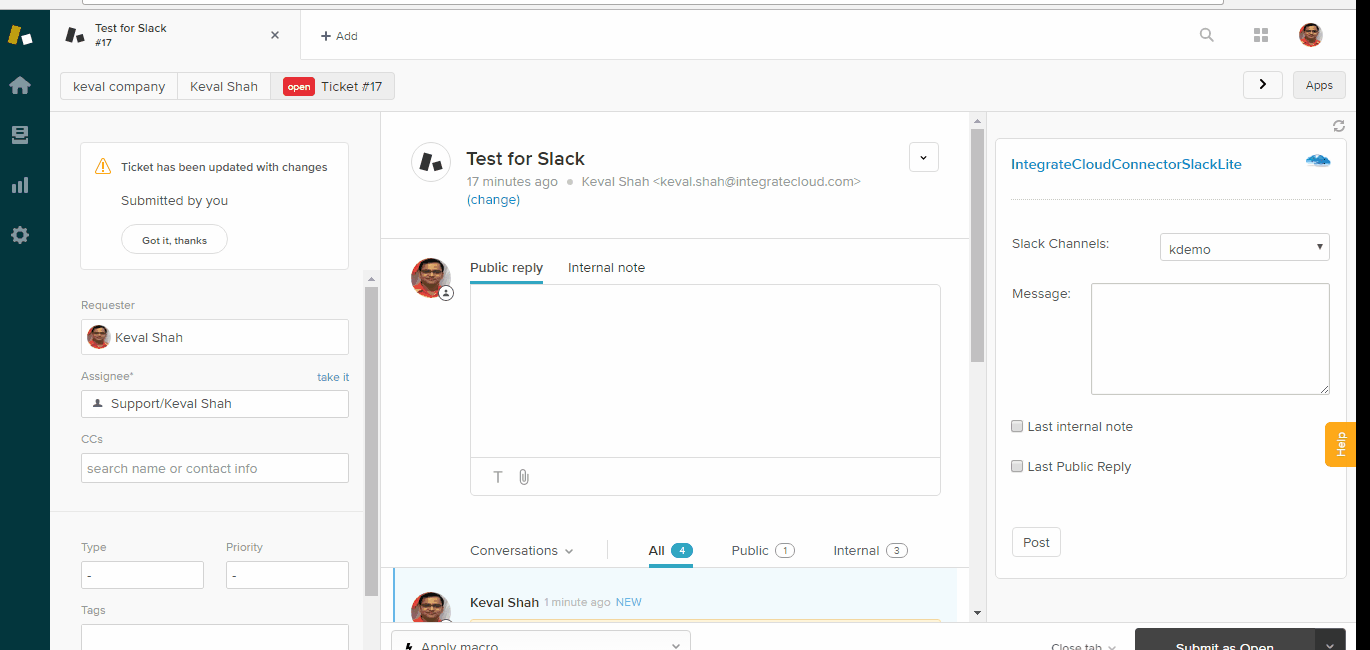Image resolution: width=1370 pixels, height=650 pixels.
Task: Open the Views icon in sidebar
Action: click(x=20, y=136)
